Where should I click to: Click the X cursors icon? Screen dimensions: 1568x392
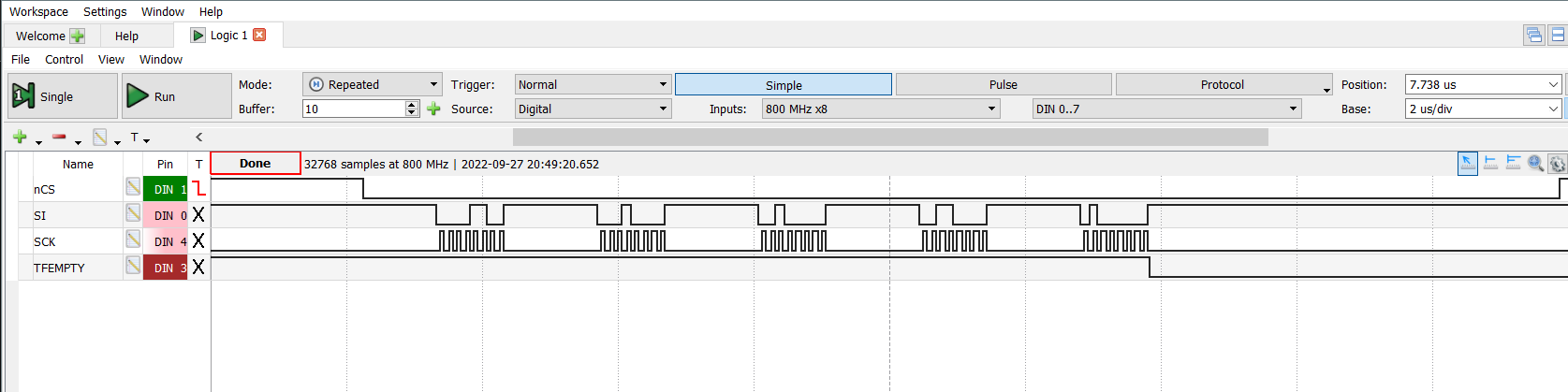[x=1491, y=163]
